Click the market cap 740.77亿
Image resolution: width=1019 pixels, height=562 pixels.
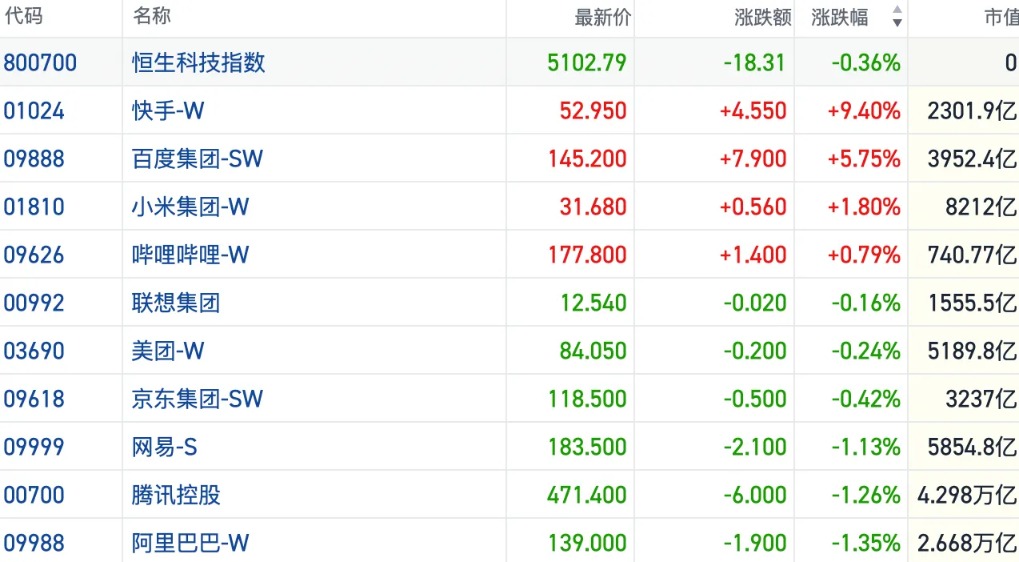coord(972,255)
